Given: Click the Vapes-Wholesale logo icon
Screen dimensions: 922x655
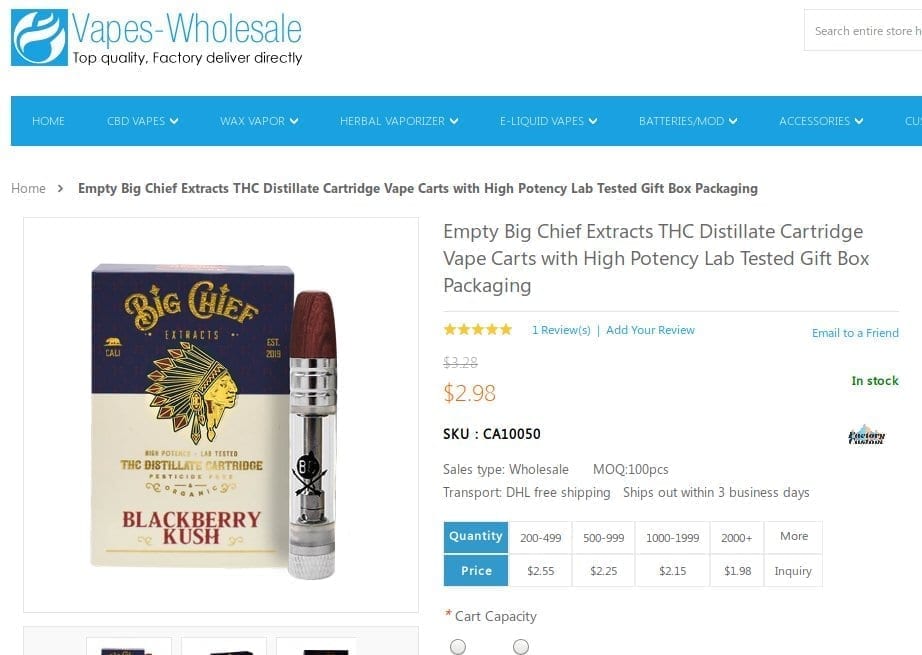Looking at the screenshot, I should (39, 37).
